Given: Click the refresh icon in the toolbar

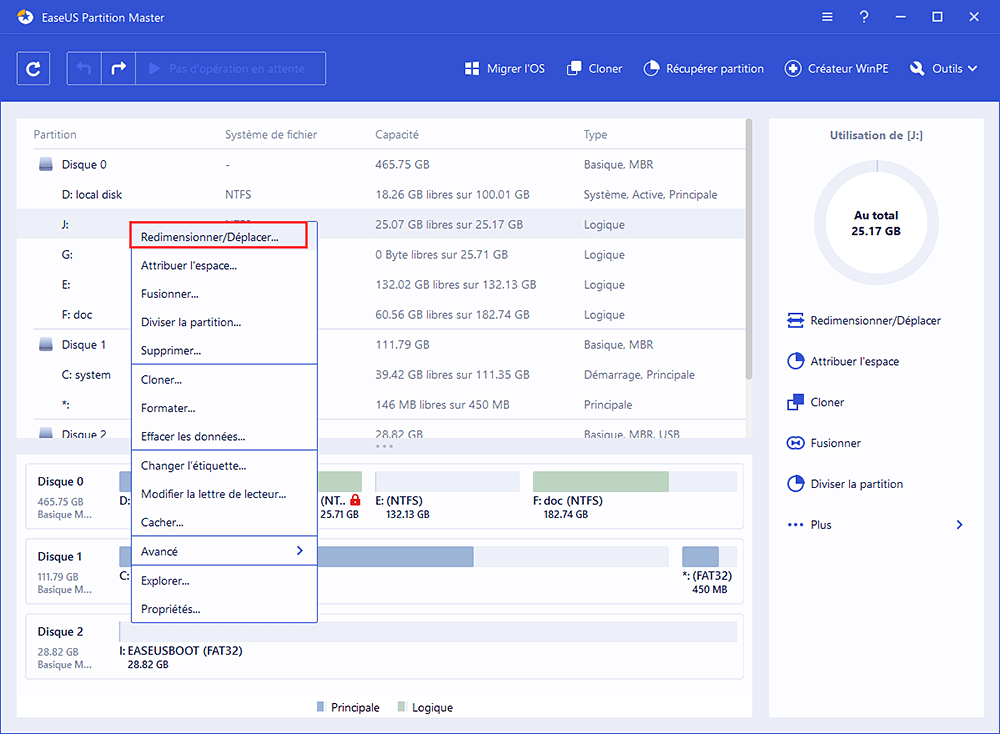Looking at the screenshot, I should 33,68.
